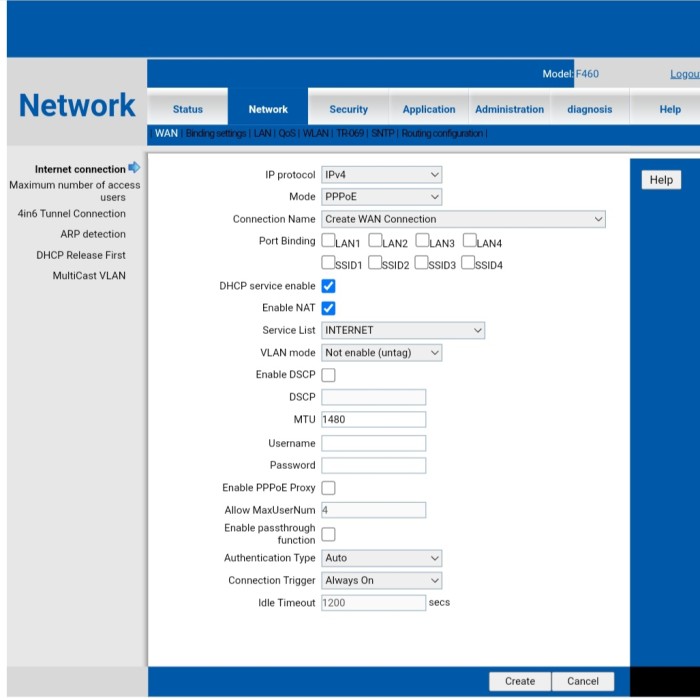Screen dimensions: 700x700
Task: Open the Authentication Type dropdown
Action: coord(382,558)
